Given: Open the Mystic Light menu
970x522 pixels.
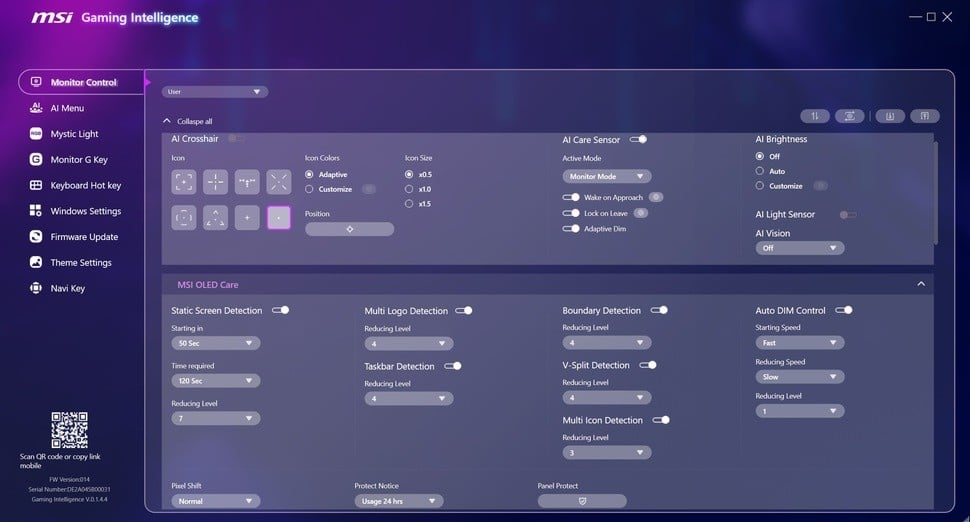Looking at the screenshot, I should click(74, 134).
